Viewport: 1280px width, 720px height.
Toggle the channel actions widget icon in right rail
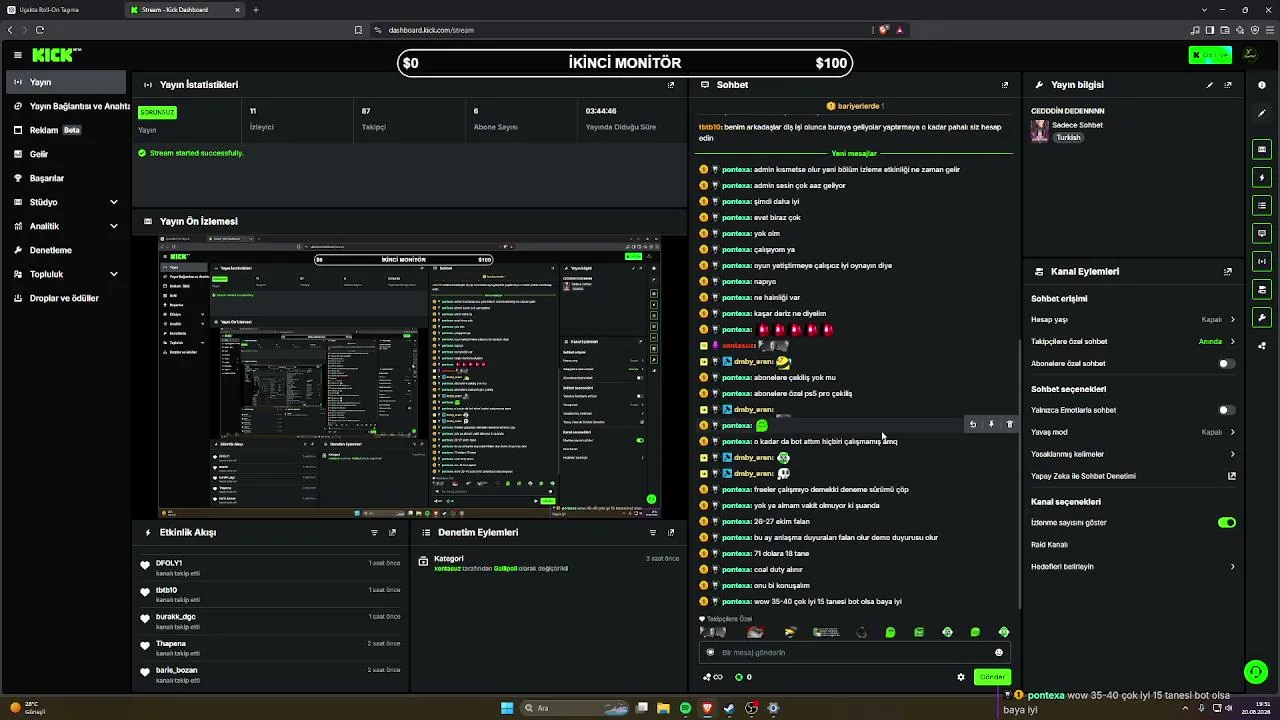[1262, 289]
